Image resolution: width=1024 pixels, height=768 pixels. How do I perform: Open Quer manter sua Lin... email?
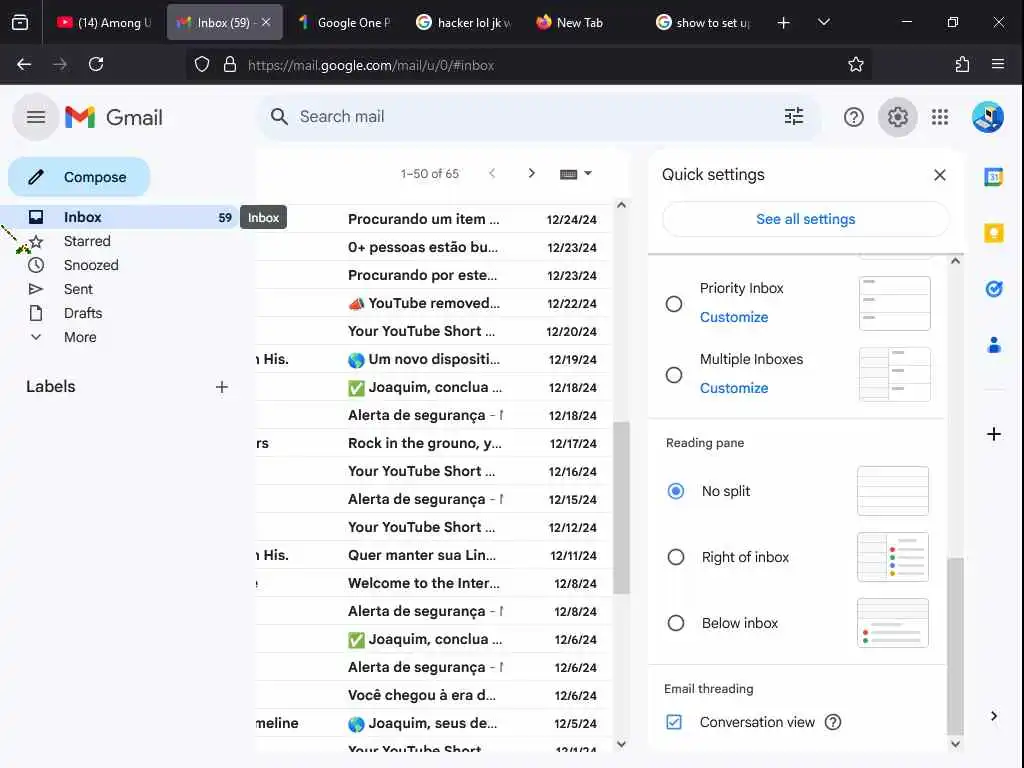pos(432,555)
